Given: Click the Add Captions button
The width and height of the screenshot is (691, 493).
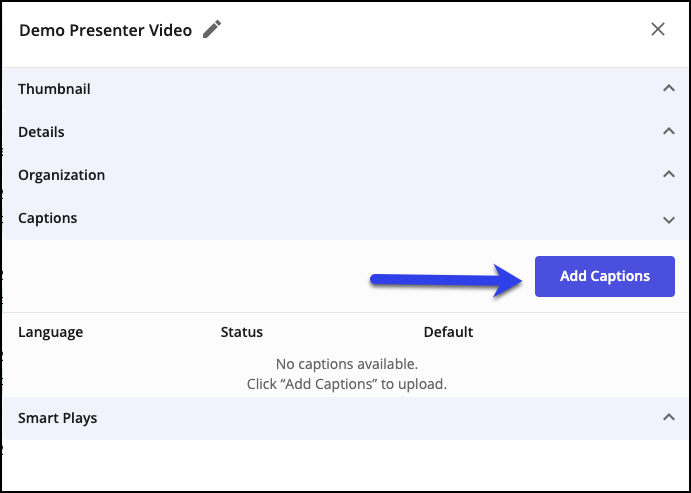Looking at the screenshot, I should coord(605,276).
